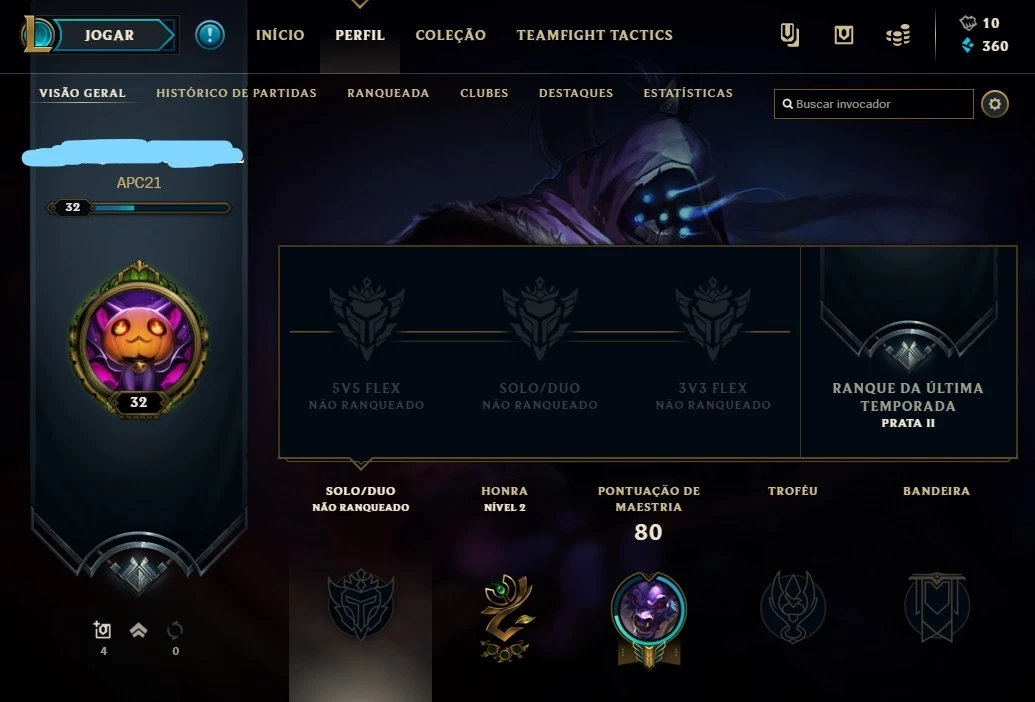
Task: Open profile settings gear icon
Action: 995,104
